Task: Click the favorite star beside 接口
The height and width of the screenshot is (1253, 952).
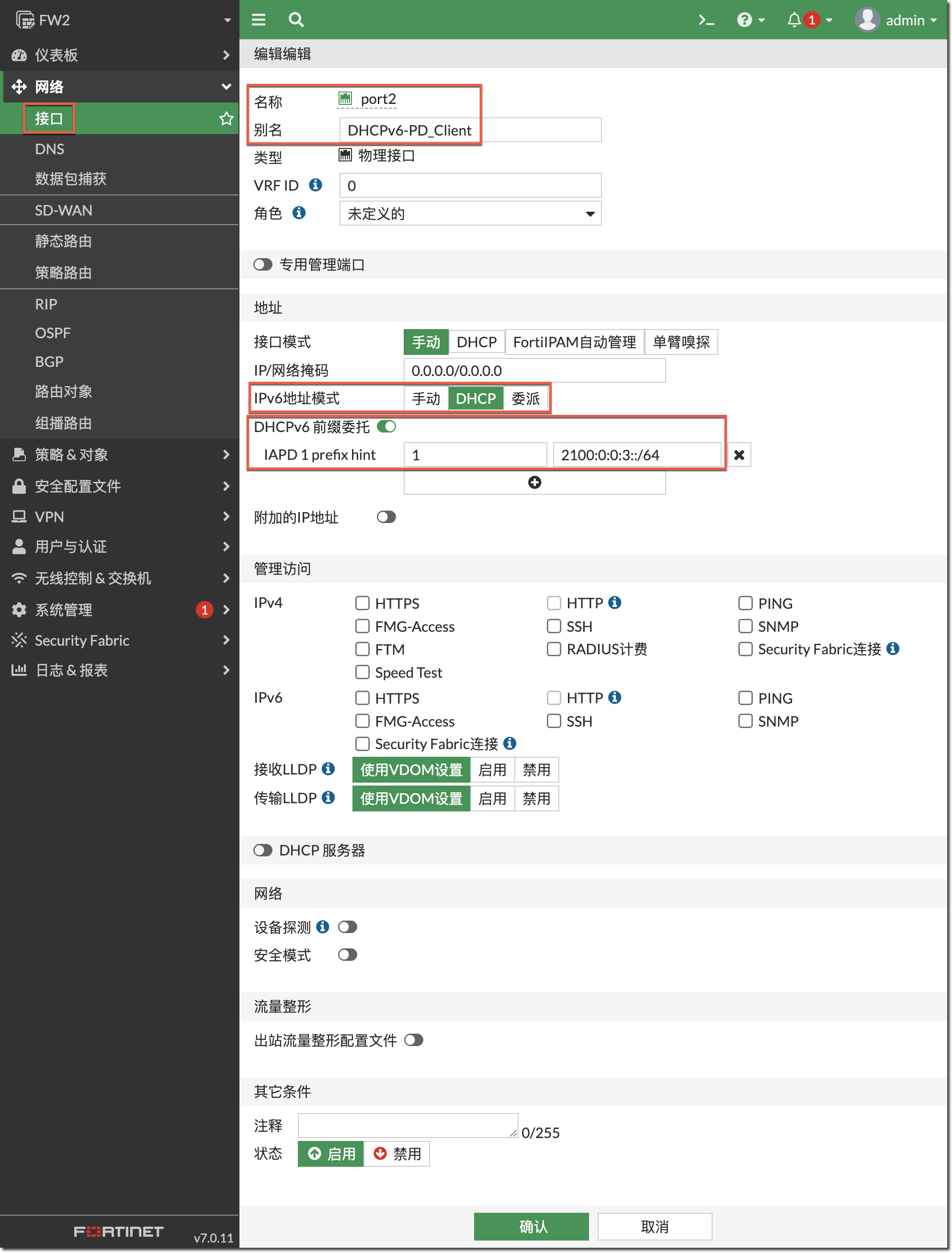Action: [226, 118]
